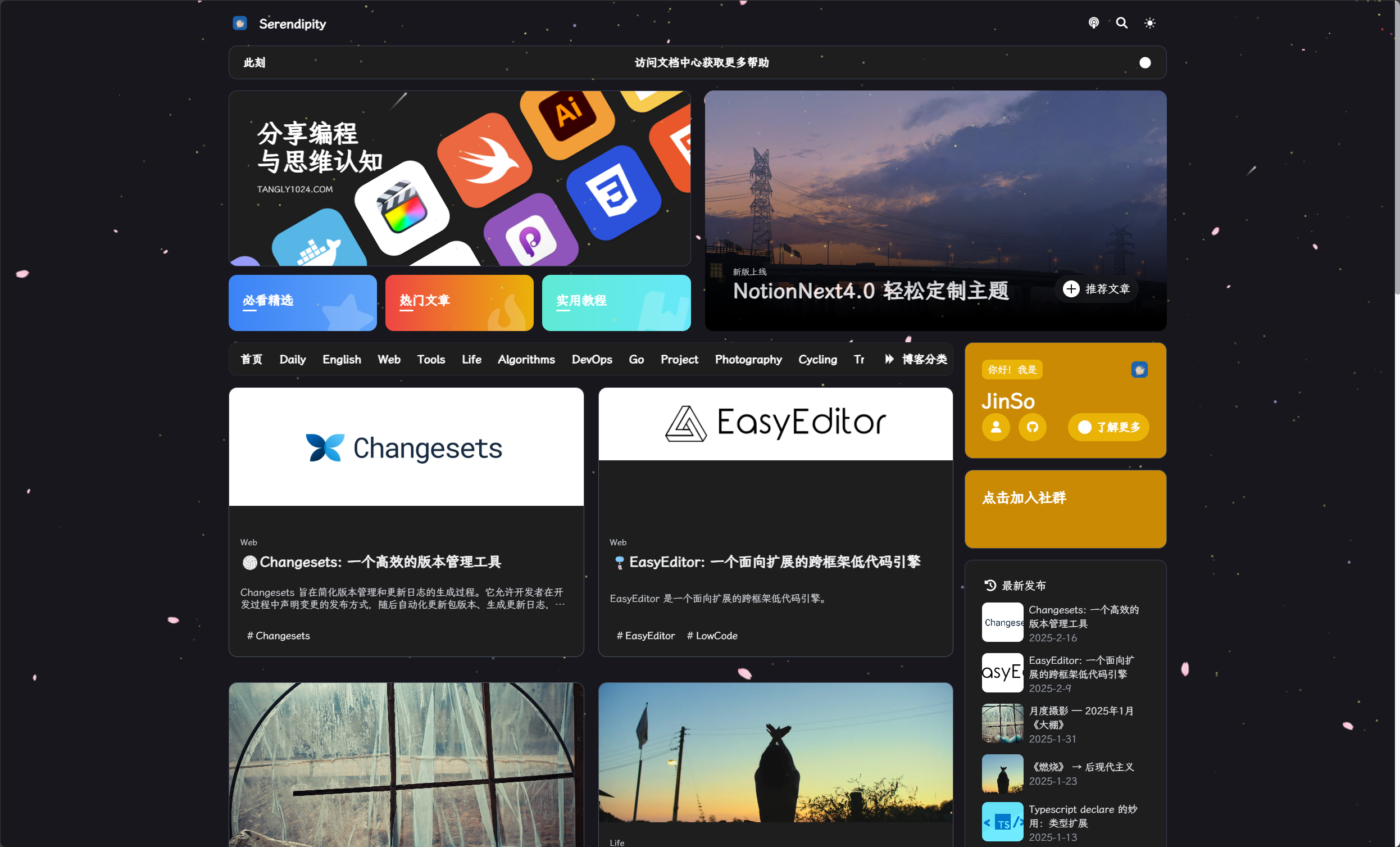Click the #LowCode tag link
This screenshot has height=847, width=1400.
point(711,636)
